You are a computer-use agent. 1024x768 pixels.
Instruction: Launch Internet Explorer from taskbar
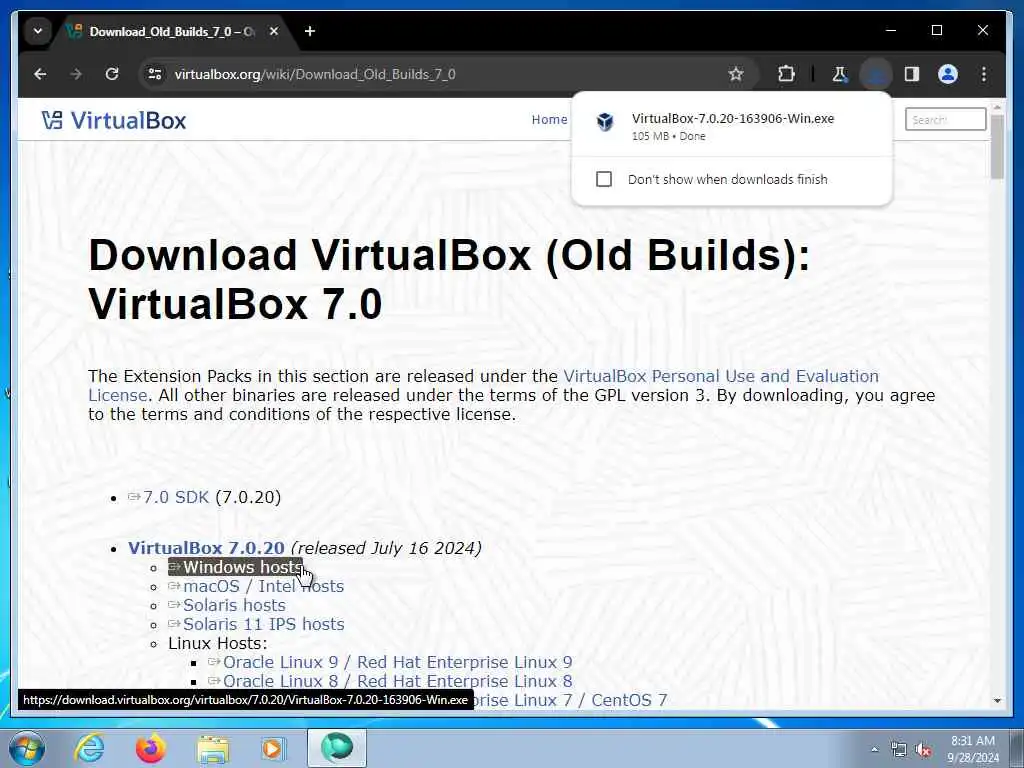89,748
